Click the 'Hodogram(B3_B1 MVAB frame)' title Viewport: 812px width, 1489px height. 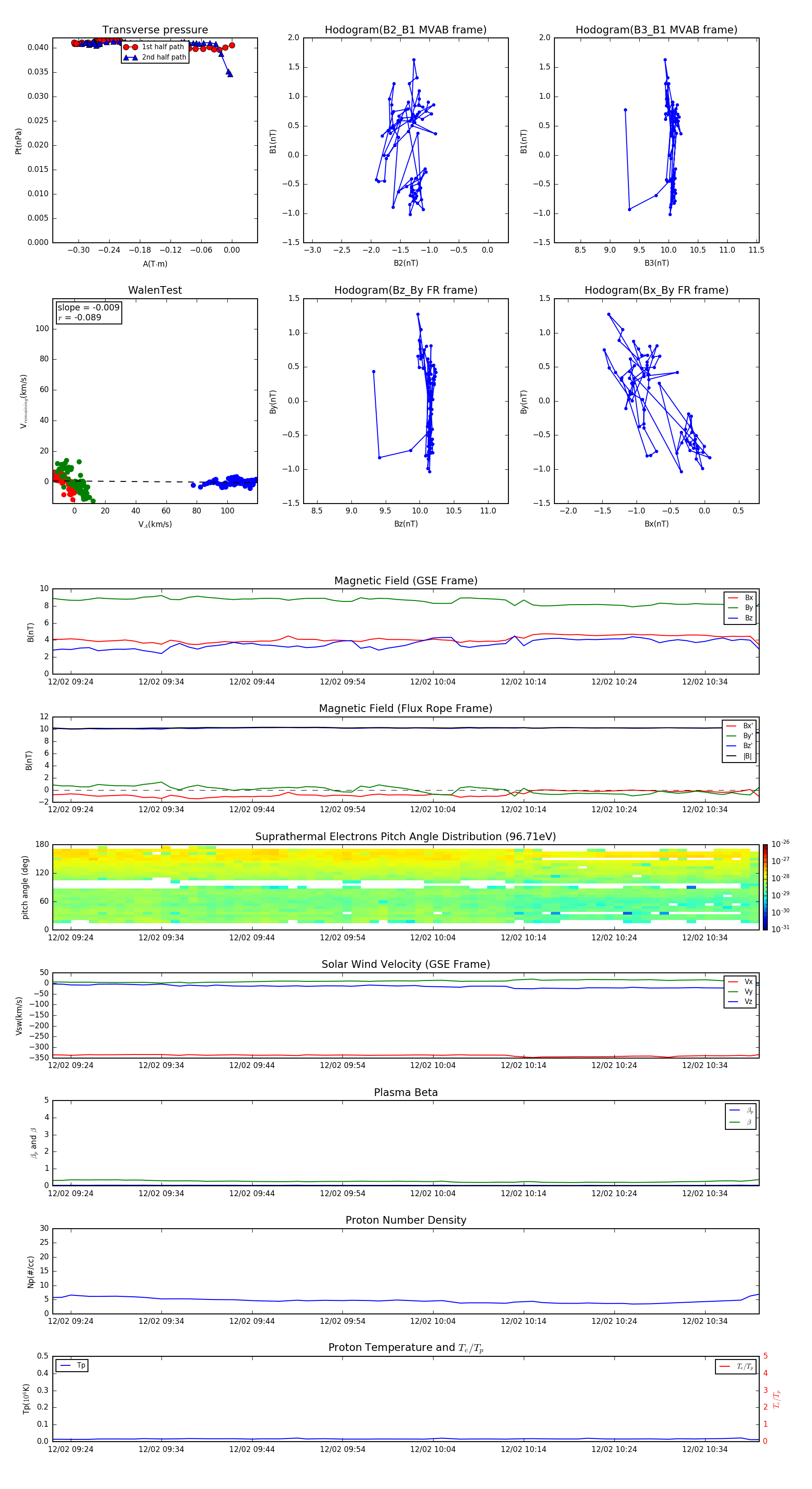656,29
